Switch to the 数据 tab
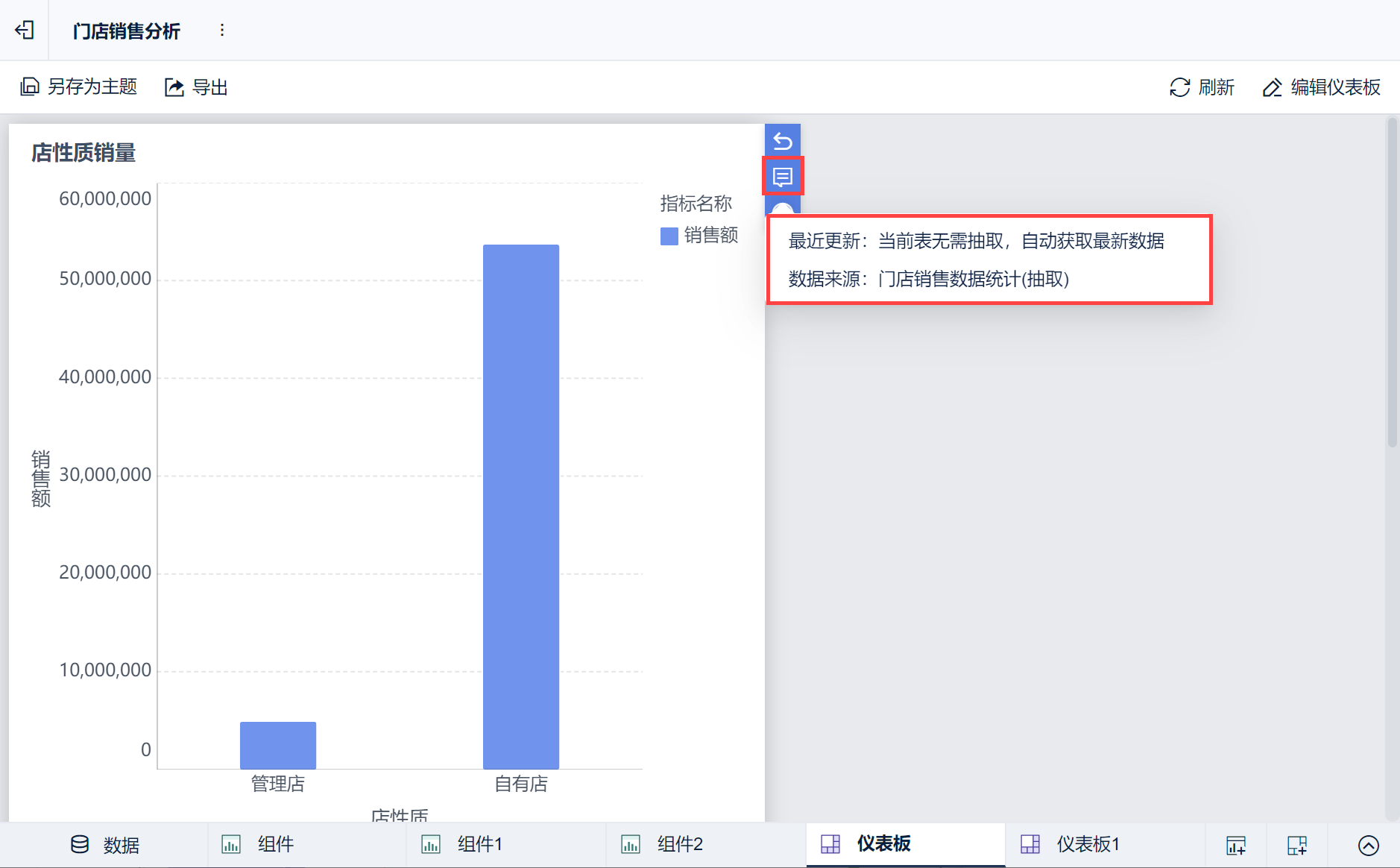 105,845
